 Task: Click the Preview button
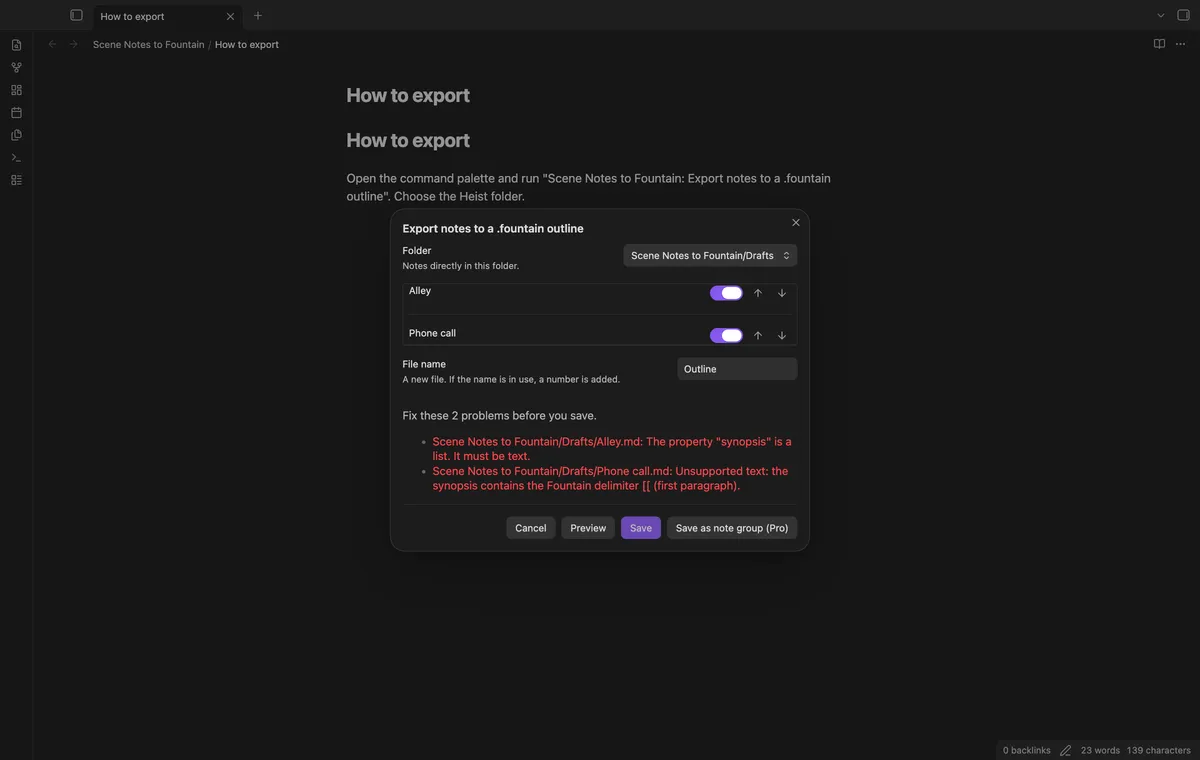pos(588,528)
